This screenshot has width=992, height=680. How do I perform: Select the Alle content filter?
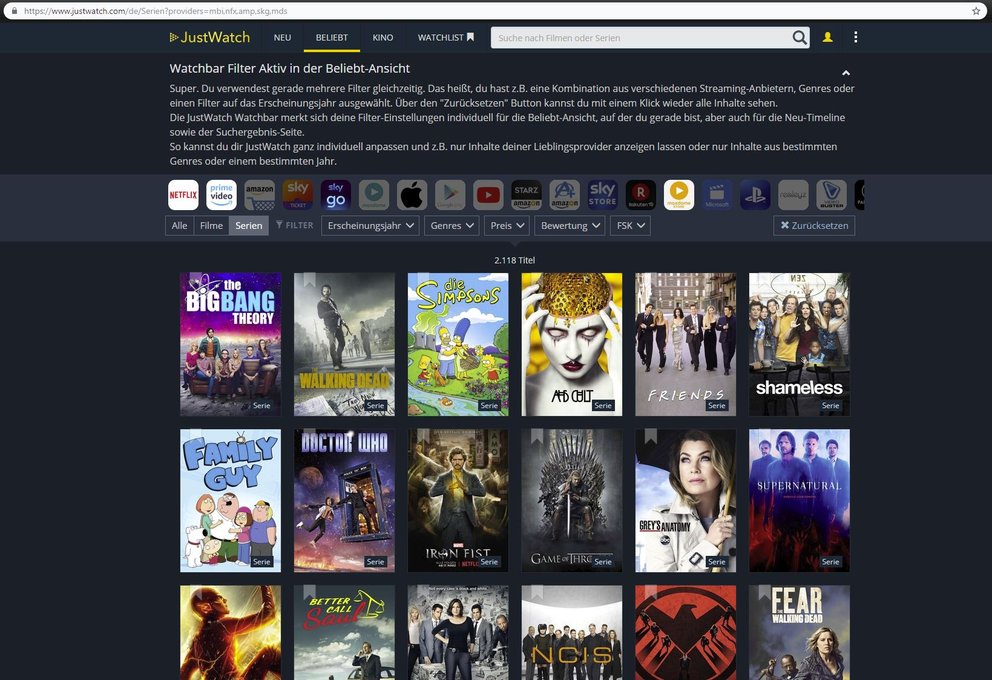point(178,225)
